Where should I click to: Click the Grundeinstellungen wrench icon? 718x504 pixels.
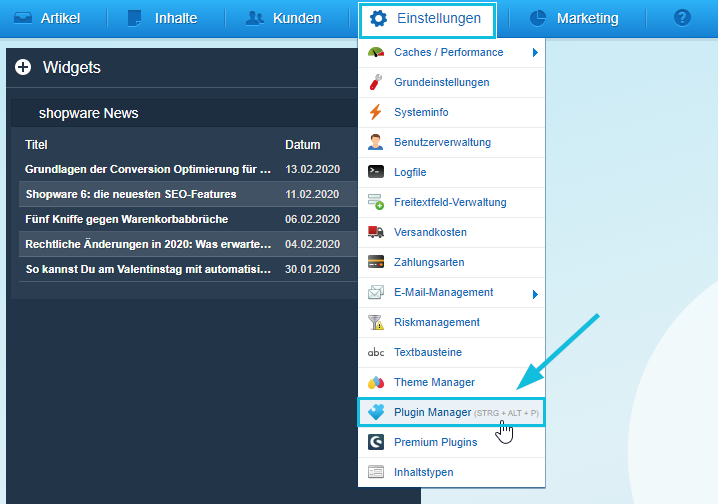[x=376, y=82]
